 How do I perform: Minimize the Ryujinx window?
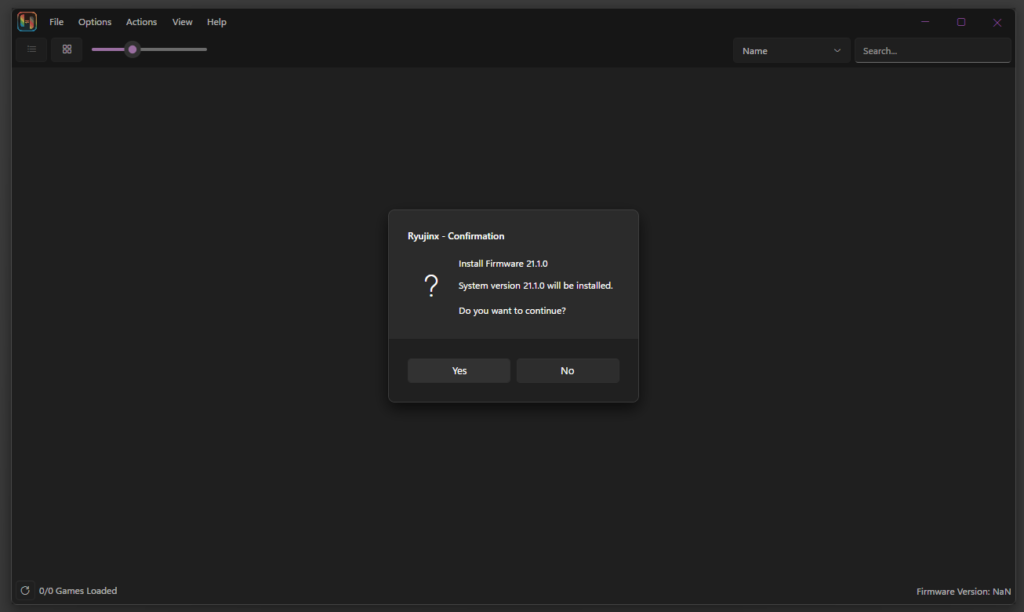pos(925,21)
